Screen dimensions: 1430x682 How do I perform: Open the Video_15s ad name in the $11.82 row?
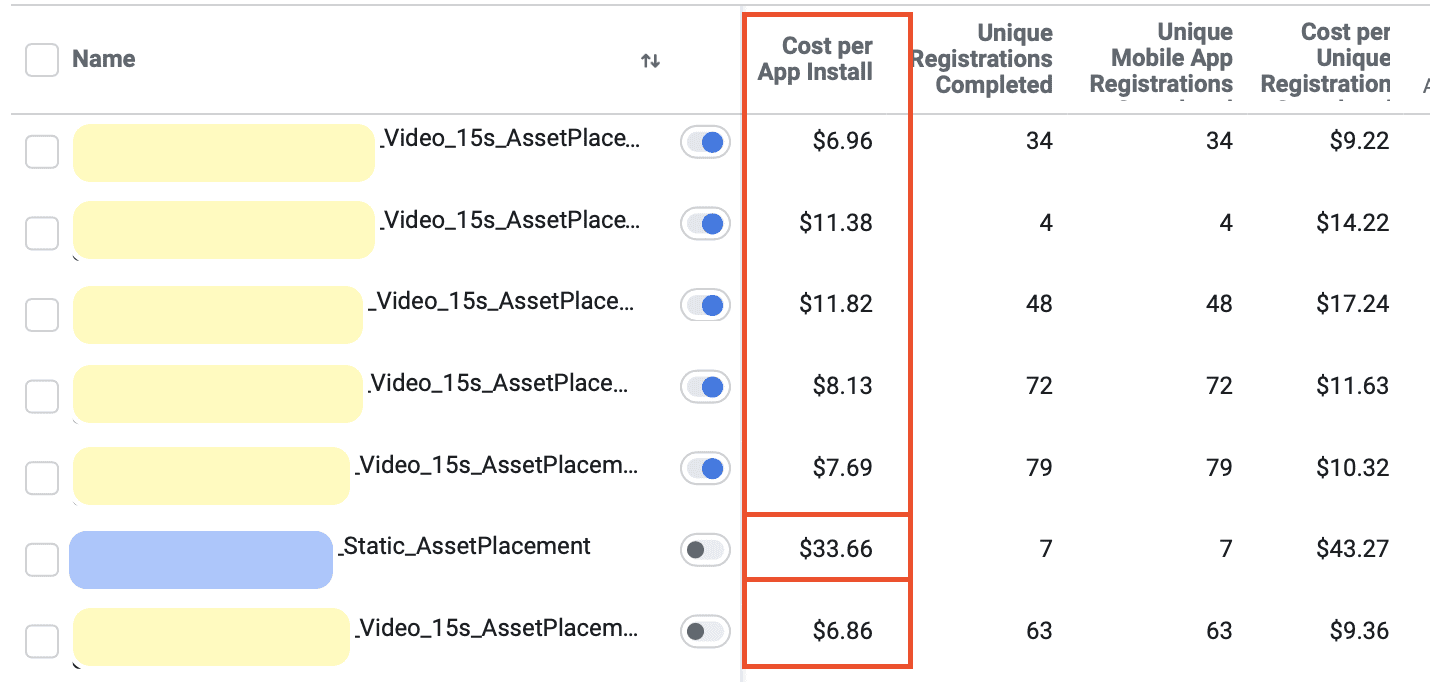pos(501,301)
